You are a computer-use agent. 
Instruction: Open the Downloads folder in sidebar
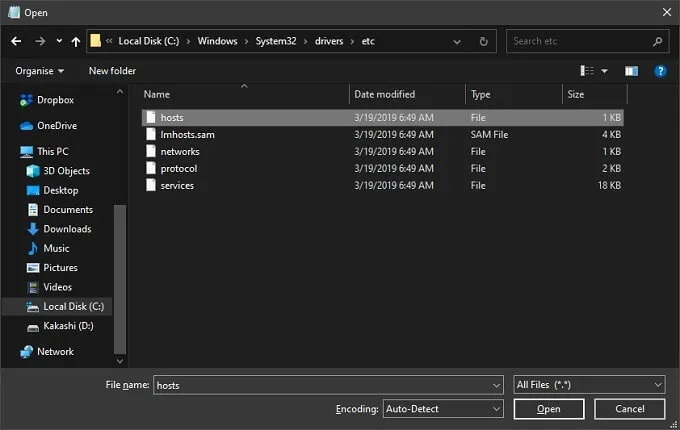pyautogui.click(x=66, y=229)
